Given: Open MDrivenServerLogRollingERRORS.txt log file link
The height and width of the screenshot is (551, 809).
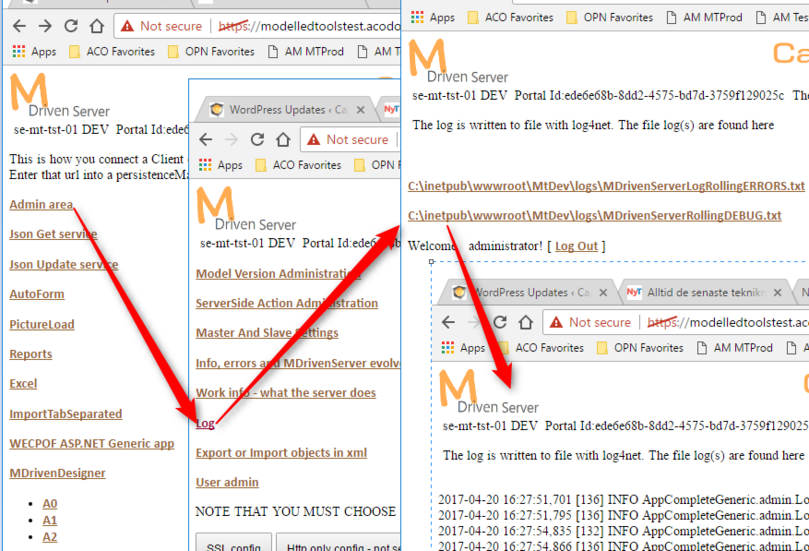Looking at the screenshot, I should [606, 186].
